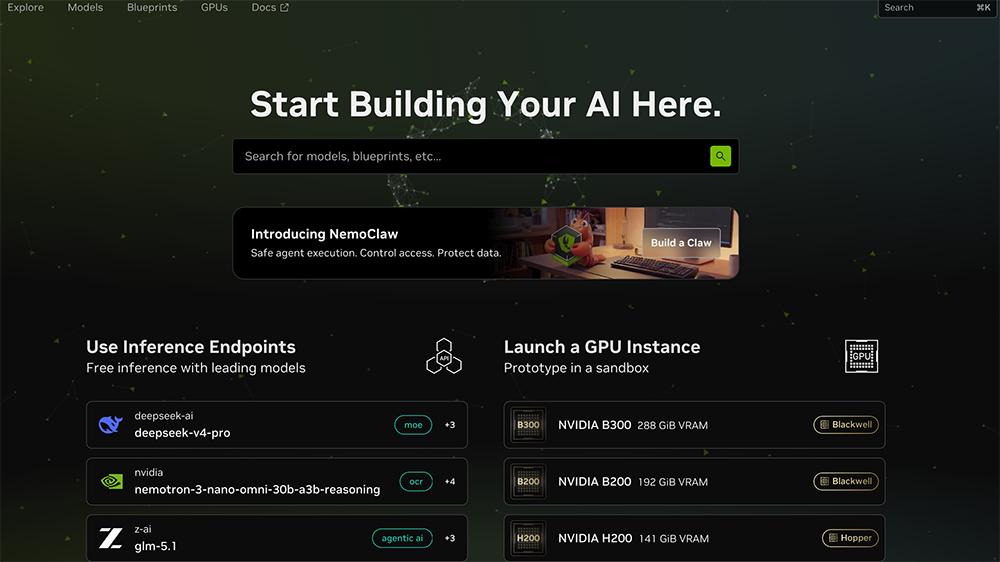This screenshot has height=562, width=1000.
Task: Click the 192 GiB VRAM text
Action: [x=673, y=482]
